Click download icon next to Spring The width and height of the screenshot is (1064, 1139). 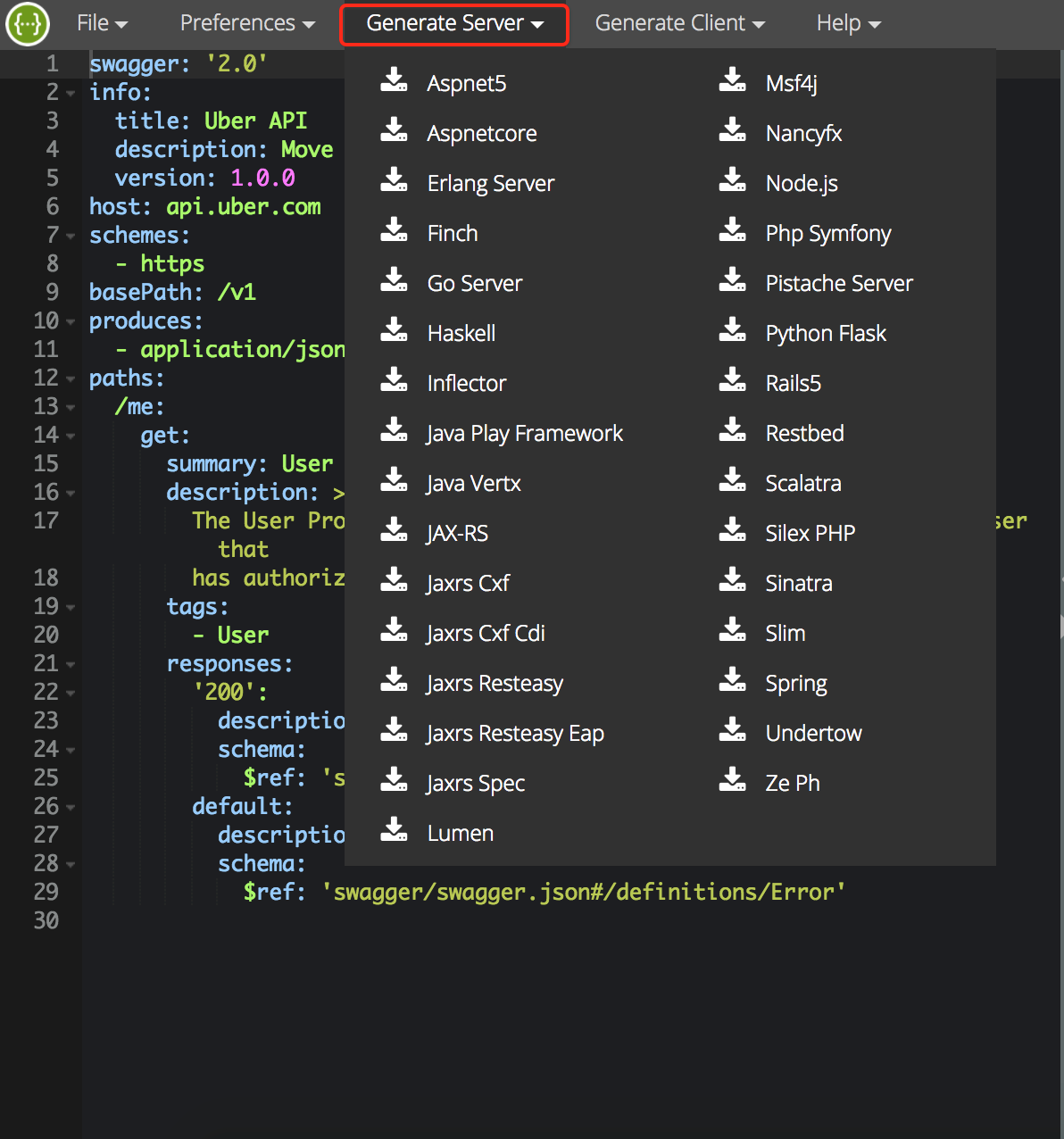coord(733,680)
